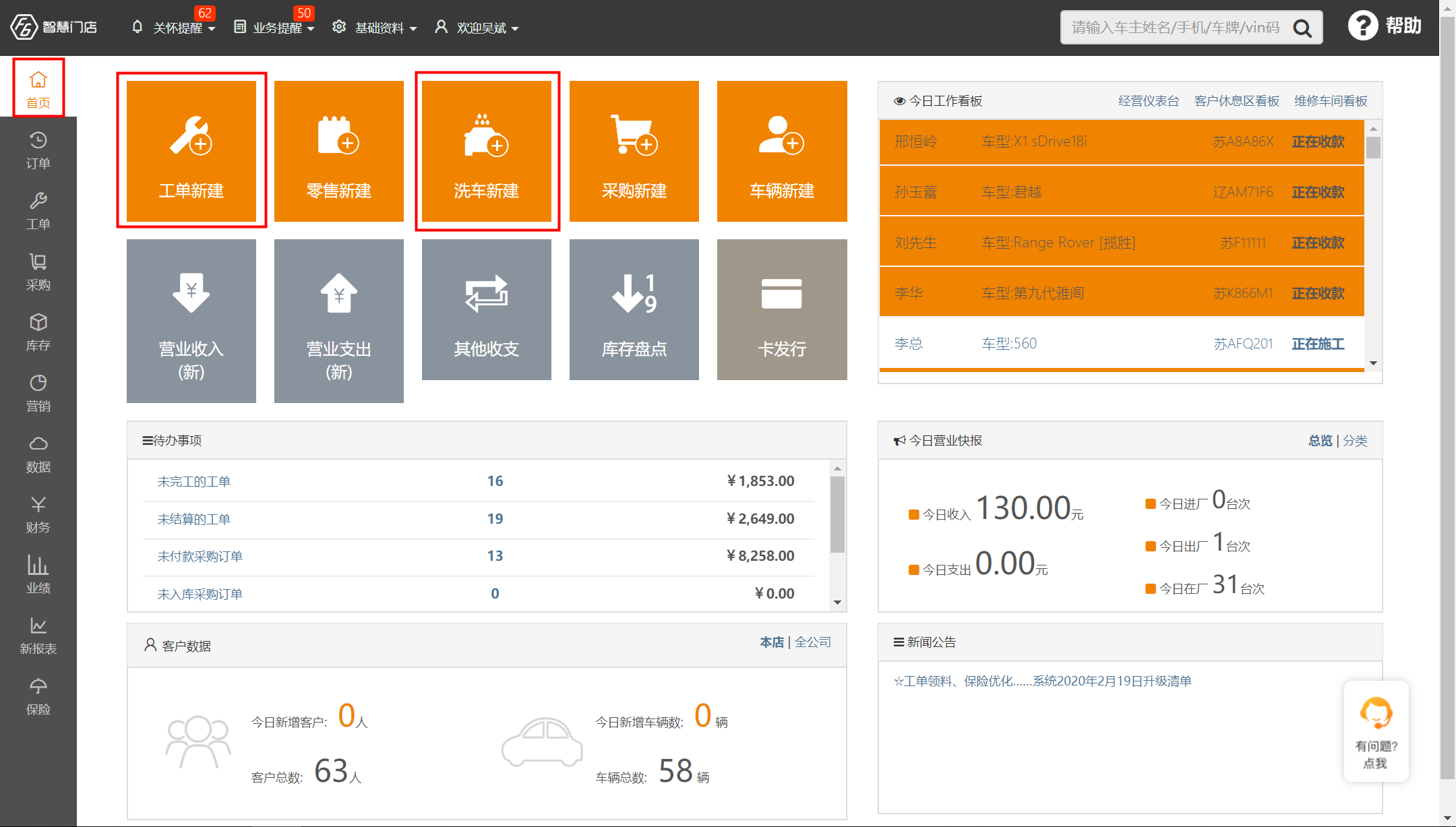Open the 财务 finance sidebar item

tap(38, 514)
